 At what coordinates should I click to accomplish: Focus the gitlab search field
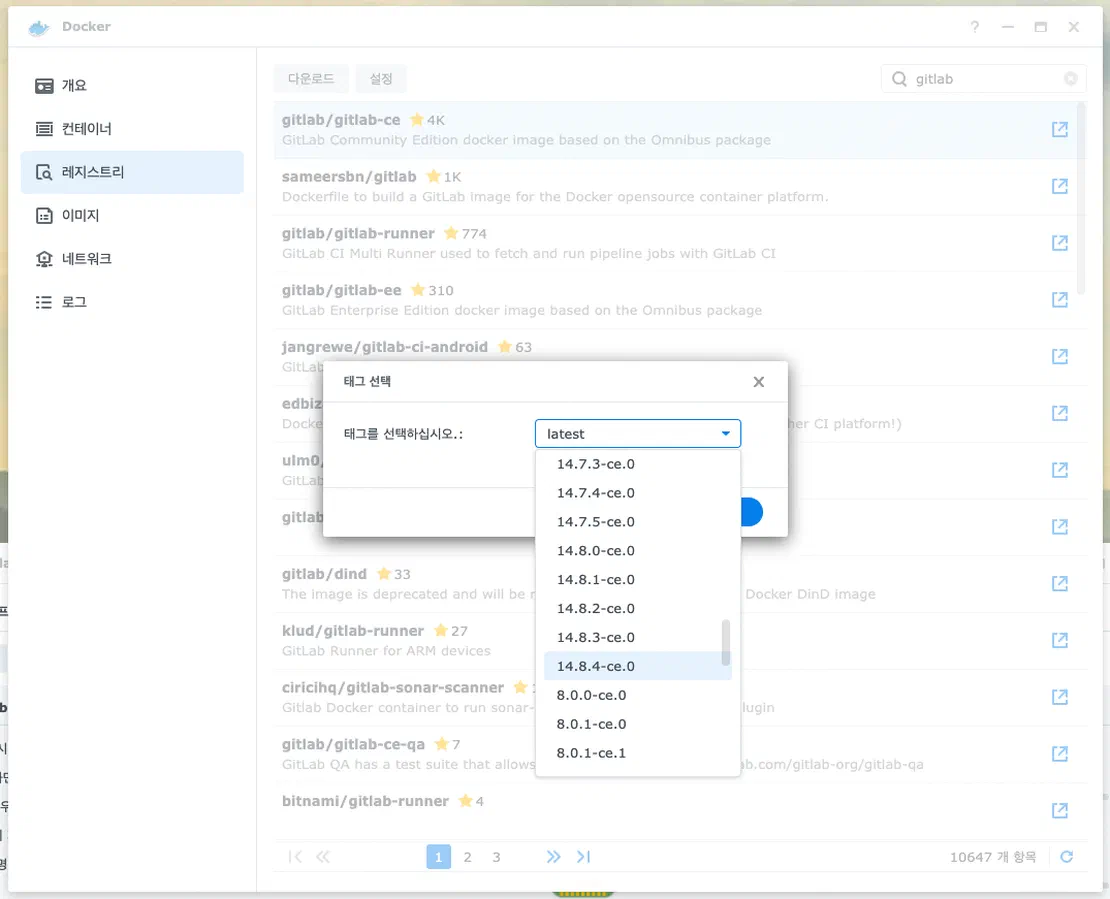click(984, 79)
